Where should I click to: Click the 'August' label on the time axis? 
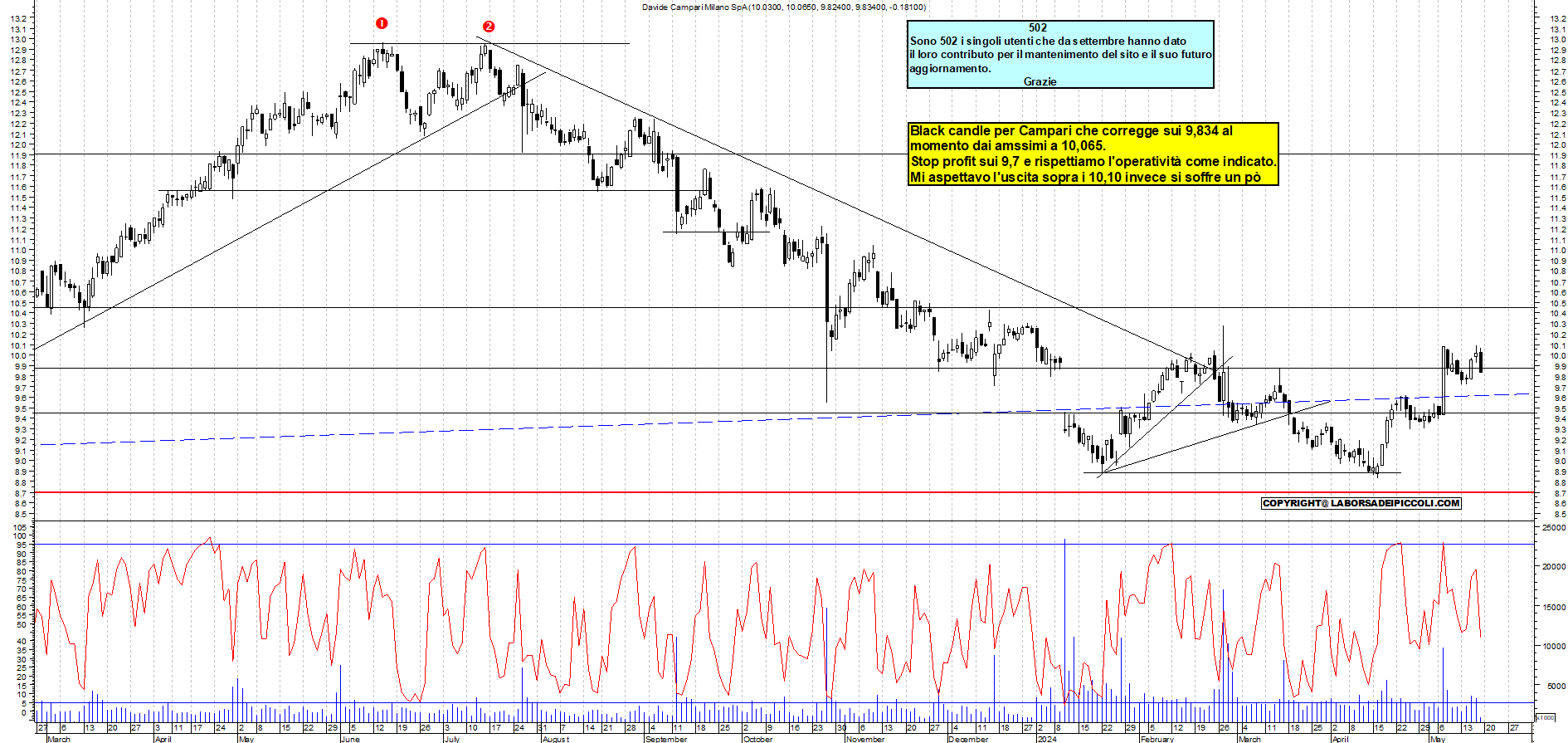[556, 739]
